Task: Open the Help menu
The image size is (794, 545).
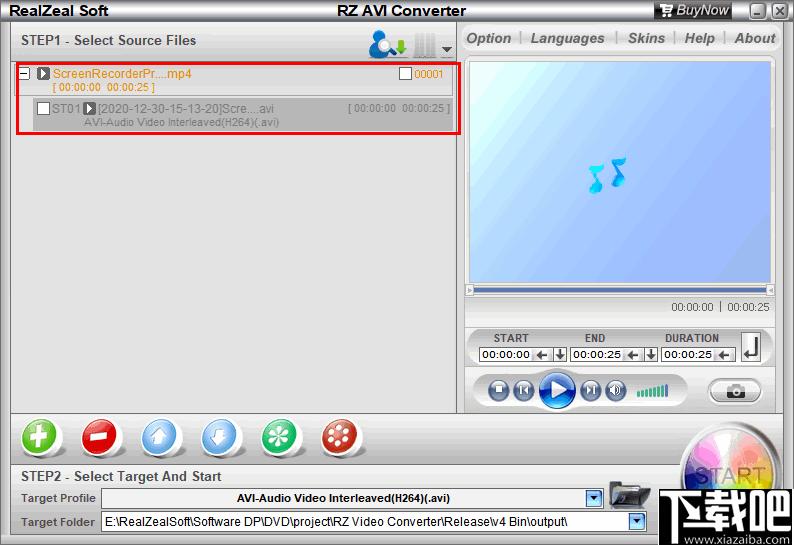Action: [699, 38]
